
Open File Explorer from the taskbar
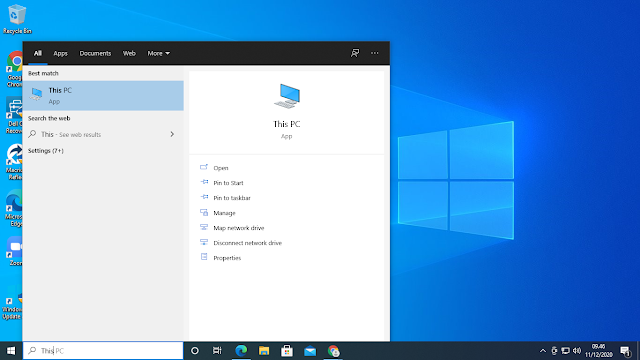pos(264,351)
